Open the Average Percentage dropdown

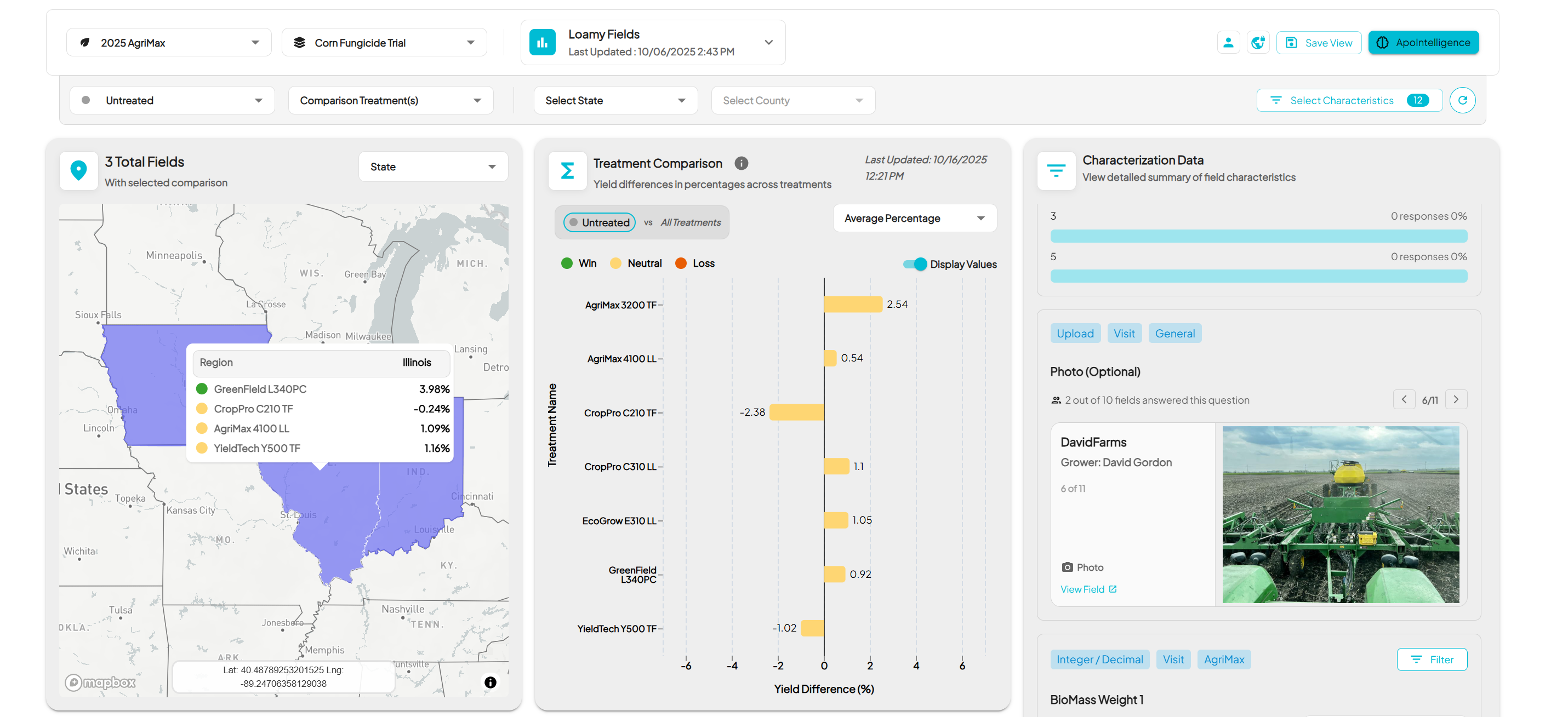coord(914,219)
